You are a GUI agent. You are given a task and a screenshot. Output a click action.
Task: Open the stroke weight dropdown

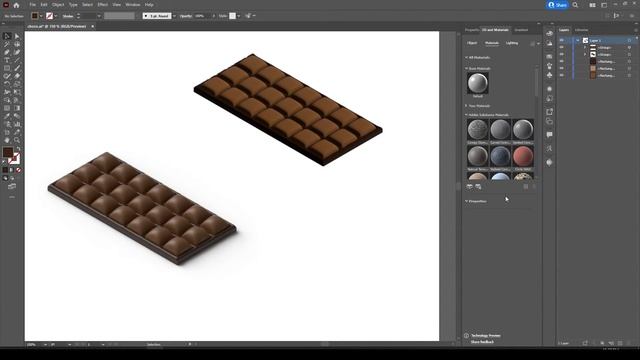pos(99,16)
